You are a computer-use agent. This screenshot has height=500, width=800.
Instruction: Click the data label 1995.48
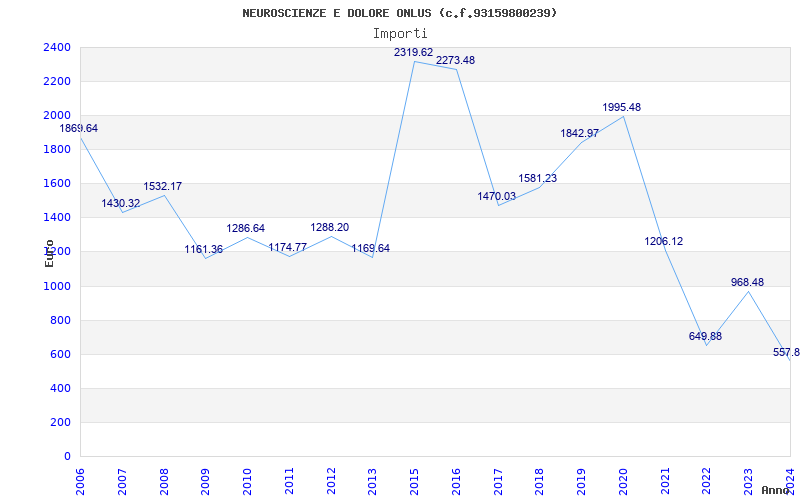621,108
